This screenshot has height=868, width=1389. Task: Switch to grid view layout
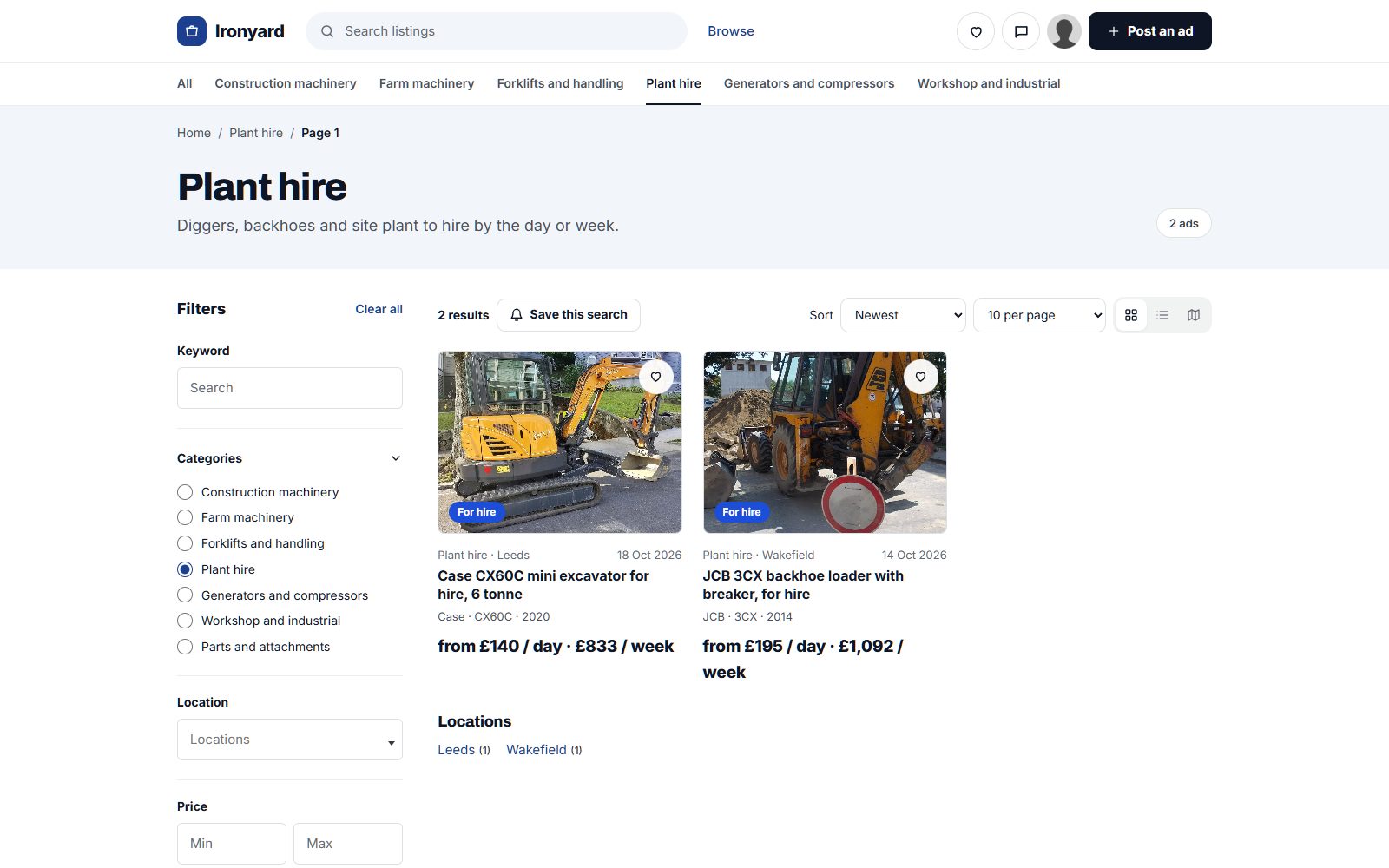click(x=1131, y=315)
